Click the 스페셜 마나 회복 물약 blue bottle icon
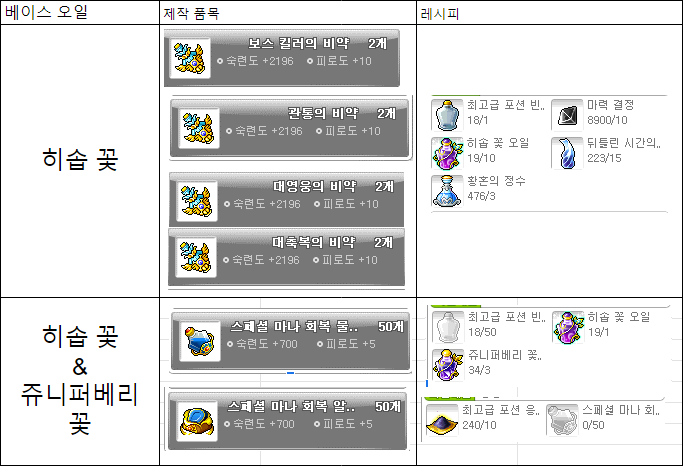This screenshot has height=466, width=683. [200, 341]
